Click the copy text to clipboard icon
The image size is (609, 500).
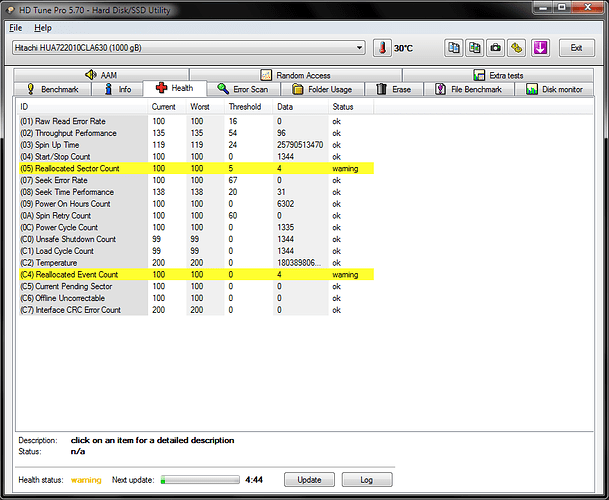pos(454,48)
